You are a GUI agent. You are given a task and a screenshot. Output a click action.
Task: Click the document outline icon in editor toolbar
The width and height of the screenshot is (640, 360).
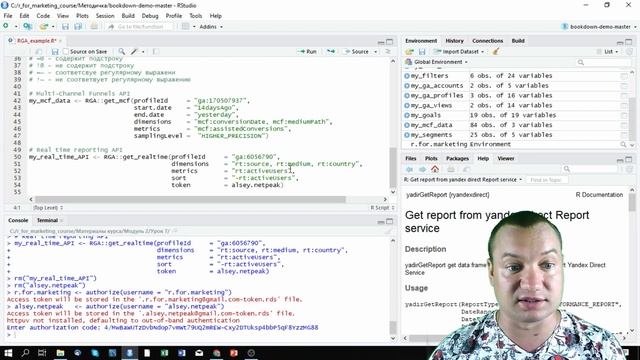(x=388, y=51)
